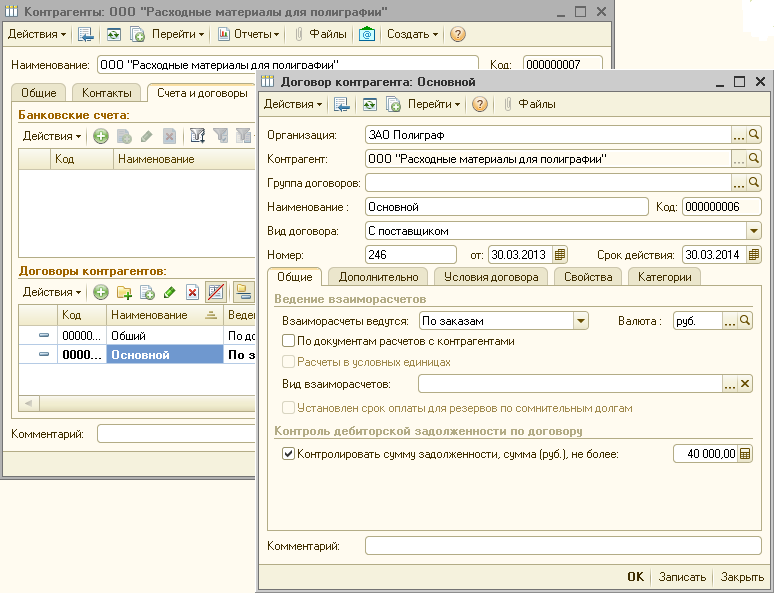Clear the Вид взаиморасчетов field with the X icon
This screenshot has width=774, height=593.
[745, 384]
